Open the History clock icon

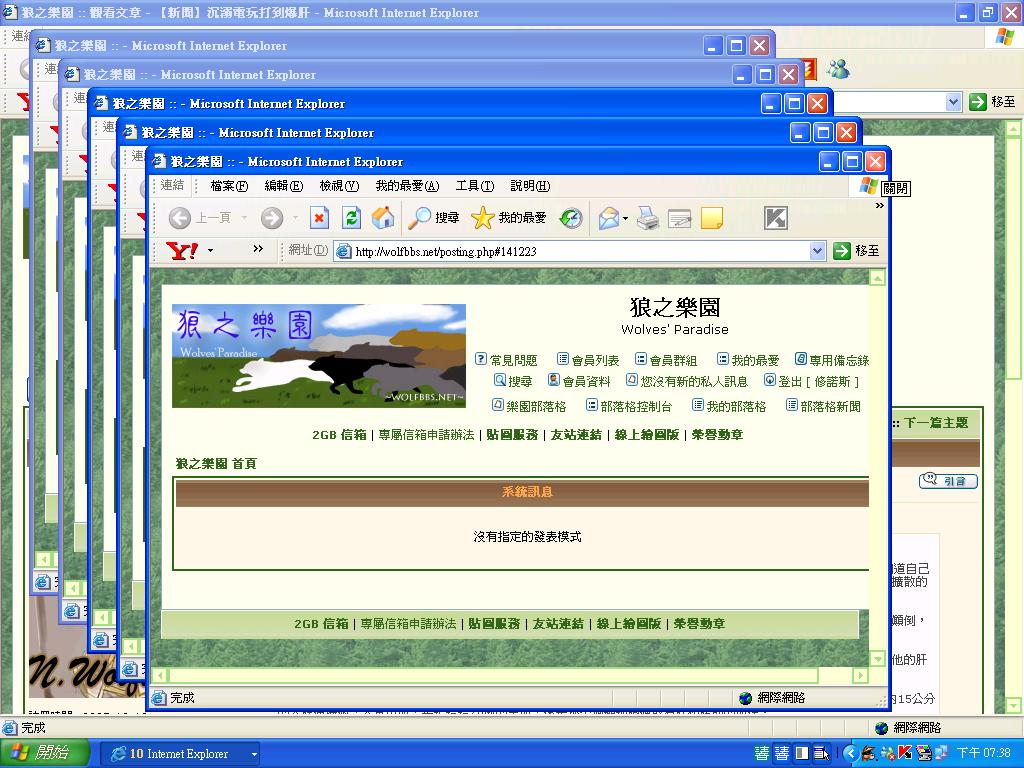570,218
